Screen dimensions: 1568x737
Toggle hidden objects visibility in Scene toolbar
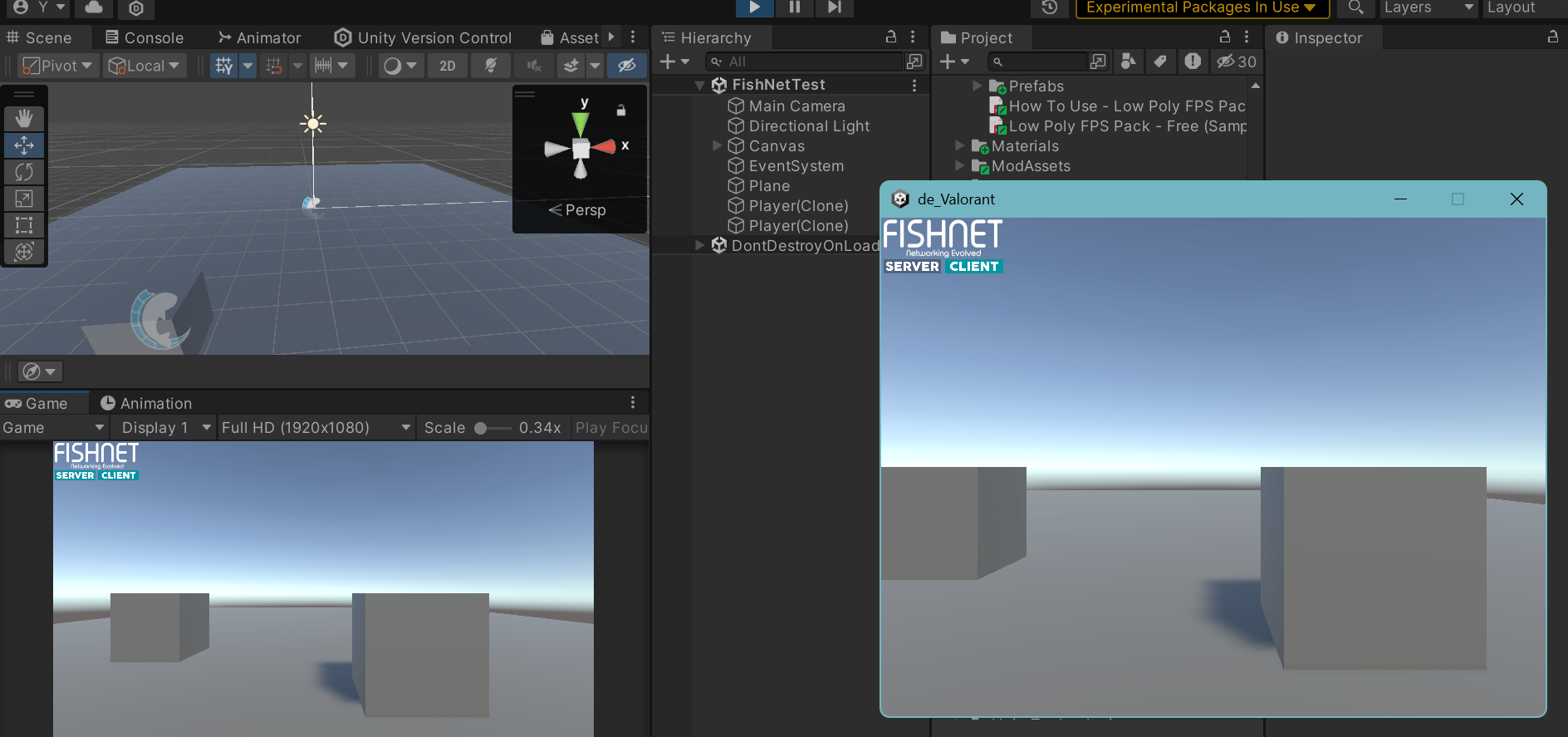627,66
